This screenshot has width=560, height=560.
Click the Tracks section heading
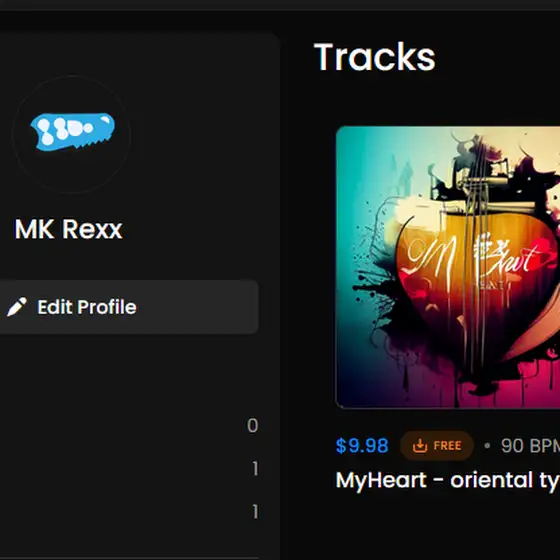tap(375, 57)
